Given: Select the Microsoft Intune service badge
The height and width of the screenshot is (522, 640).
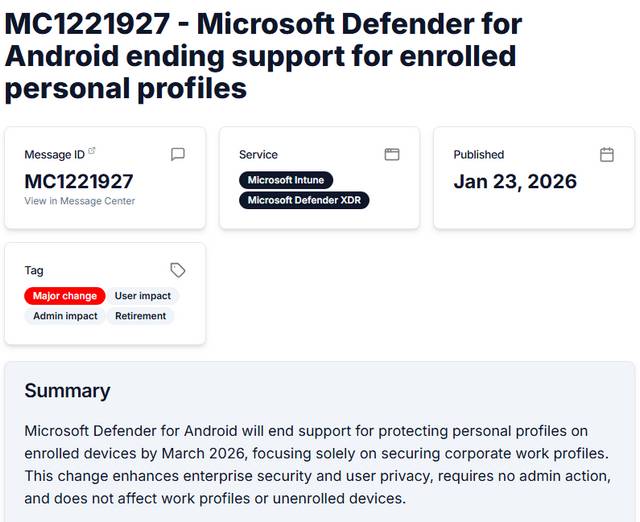Looking at the screenshot, I should (286, 180).
